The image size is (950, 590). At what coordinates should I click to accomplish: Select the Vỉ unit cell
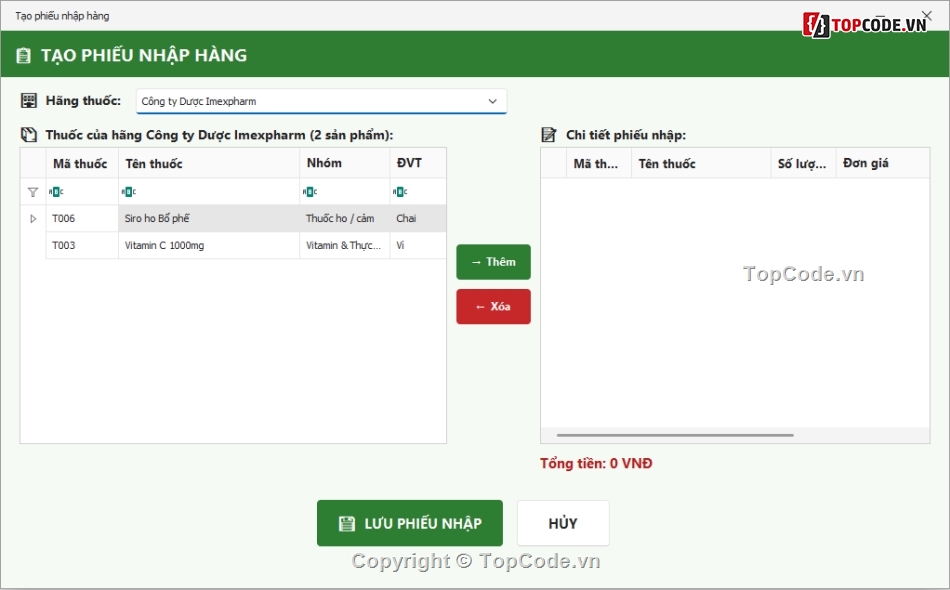point(418,245)
